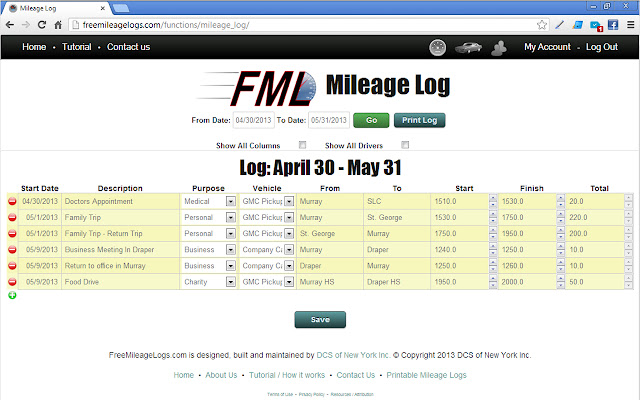
Task: Open My Account
Action: pos(547,47)
